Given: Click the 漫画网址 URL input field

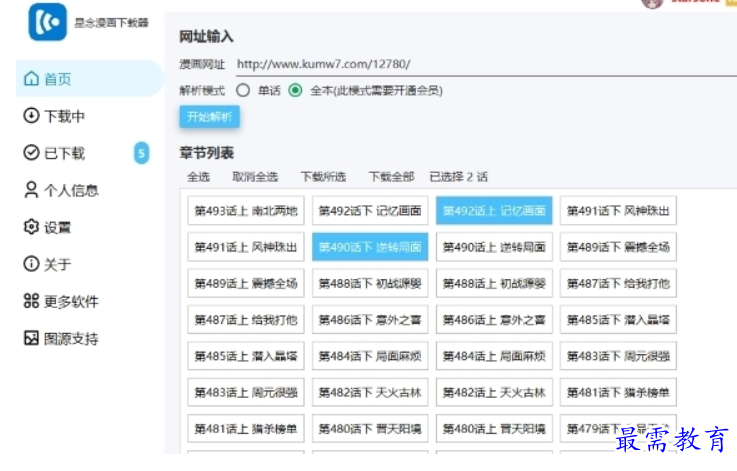Looking at the screenshot, I should (486, 64).
